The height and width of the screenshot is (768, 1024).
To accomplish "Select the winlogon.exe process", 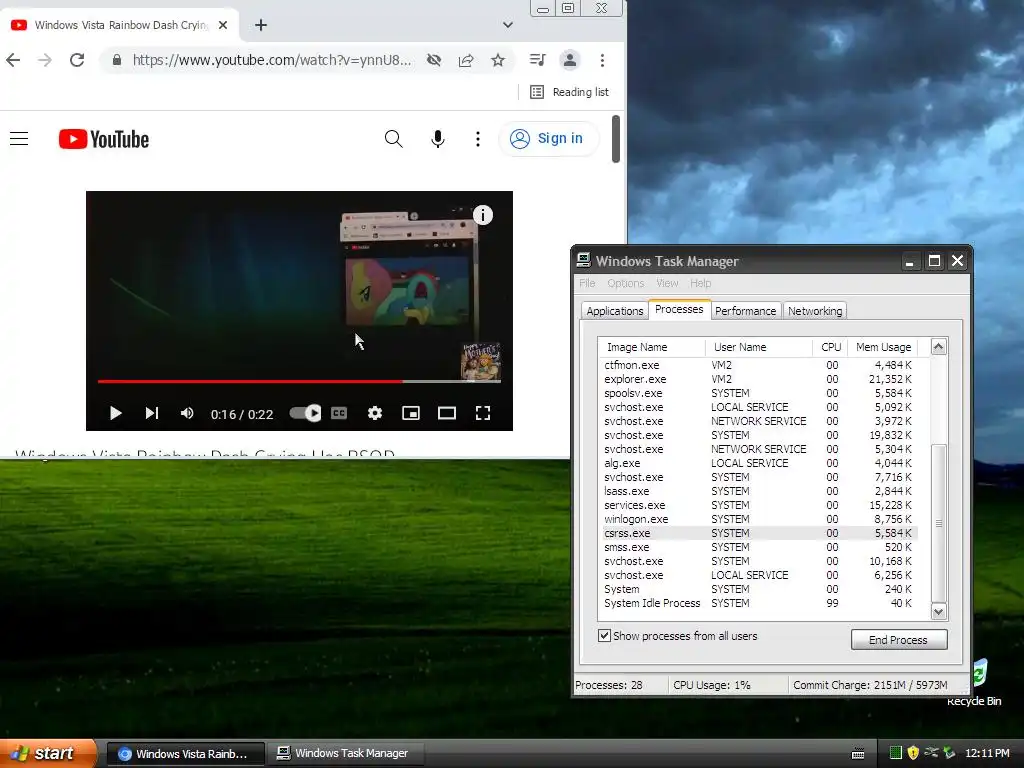I will pyautogui.click(x=759, y=519).
